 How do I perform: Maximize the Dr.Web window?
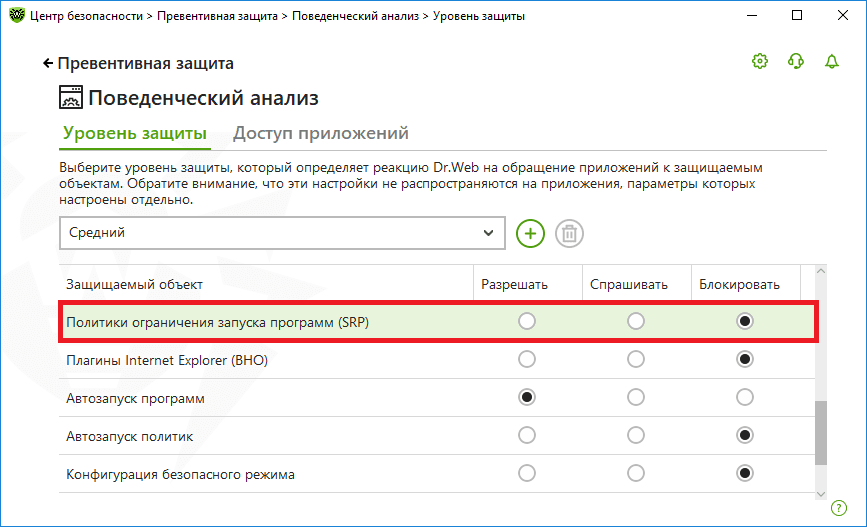coord(797,15)
